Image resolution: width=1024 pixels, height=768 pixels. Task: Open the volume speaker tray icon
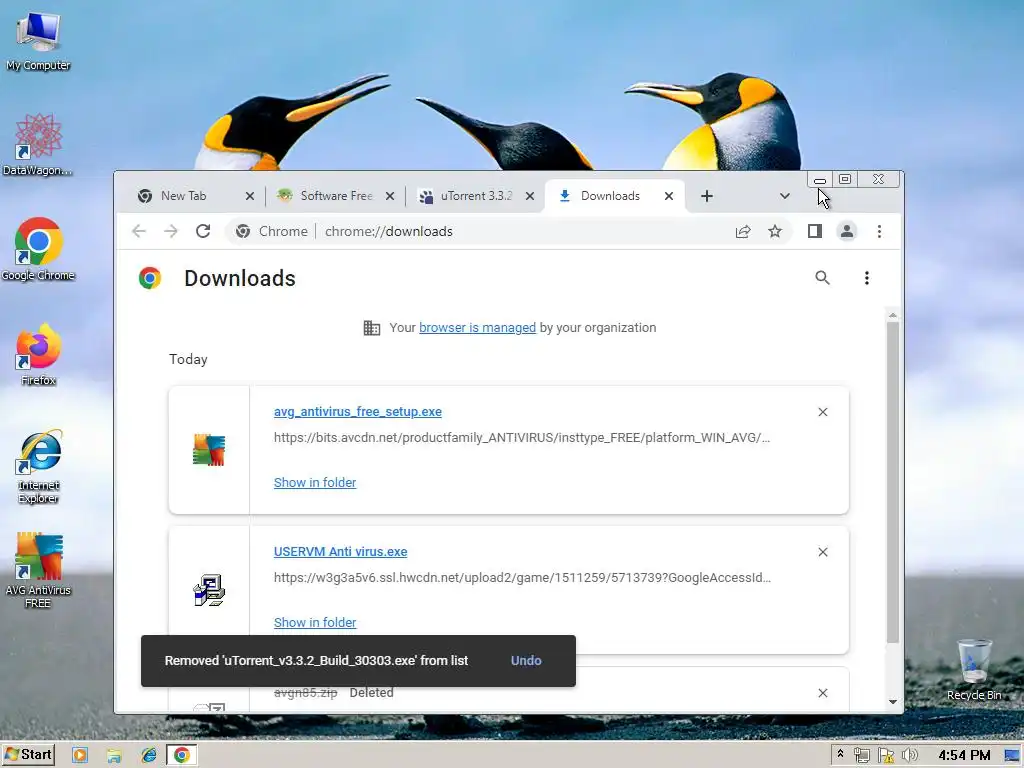(x=909, y=756)
